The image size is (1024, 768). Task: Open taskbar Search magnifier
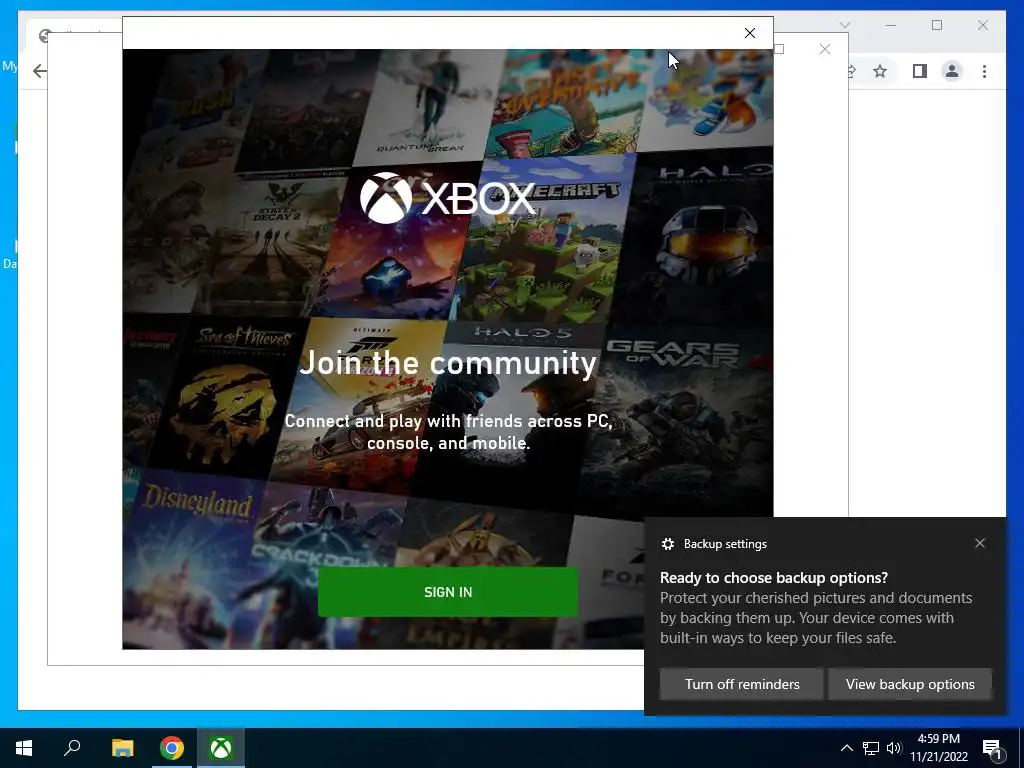click(72, 748)
